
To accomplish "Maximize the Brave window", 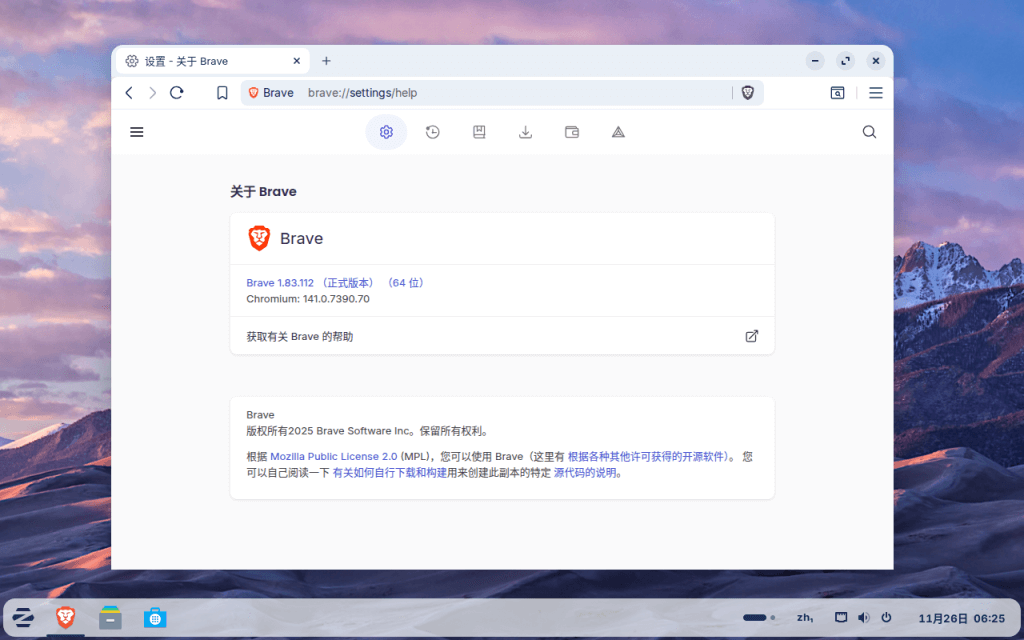I will pos(846,61).
